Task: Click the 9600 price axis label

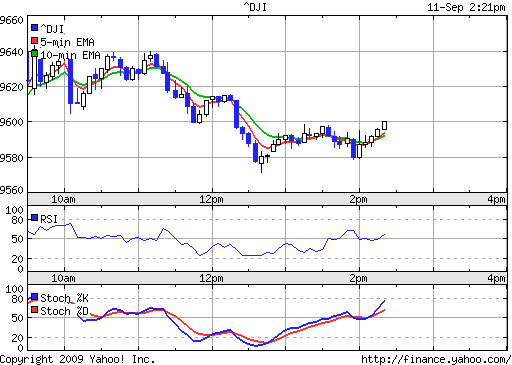Action: coord(12,122)
